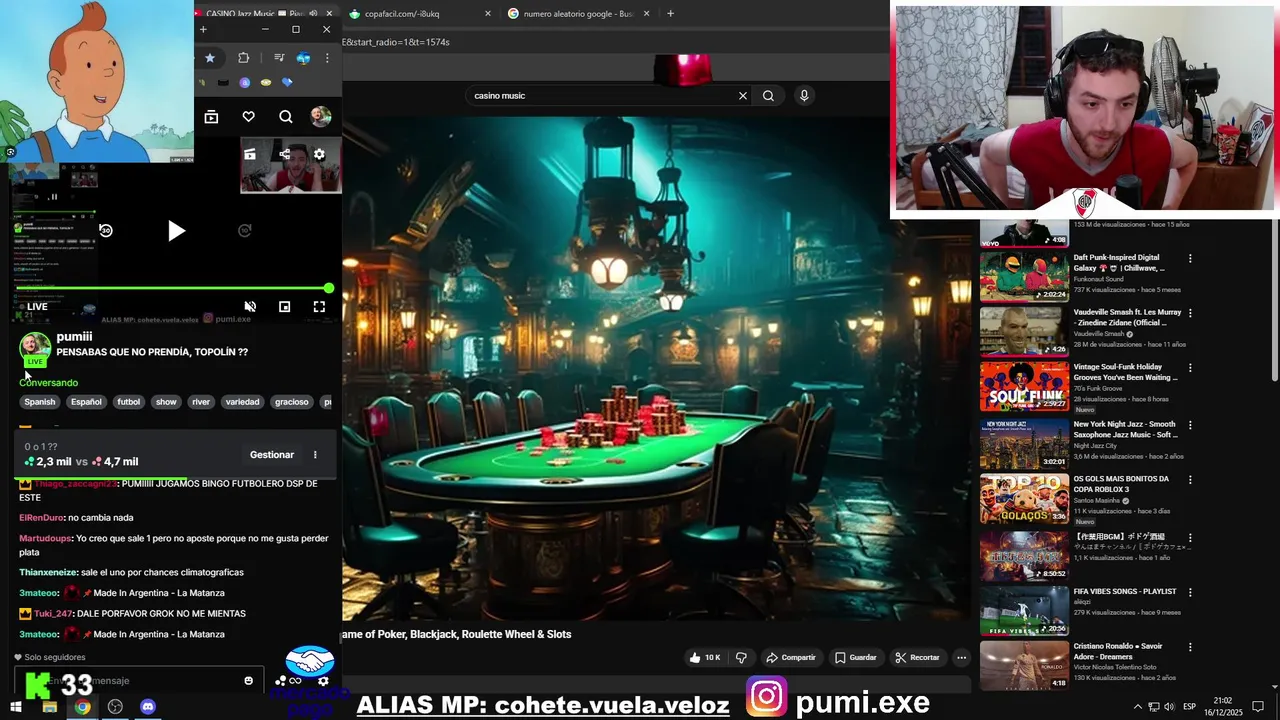Open options for New York Night Jazz video
Image resolution: width=1280 pixels, height=720 pixels.
tap(1190, 425)
